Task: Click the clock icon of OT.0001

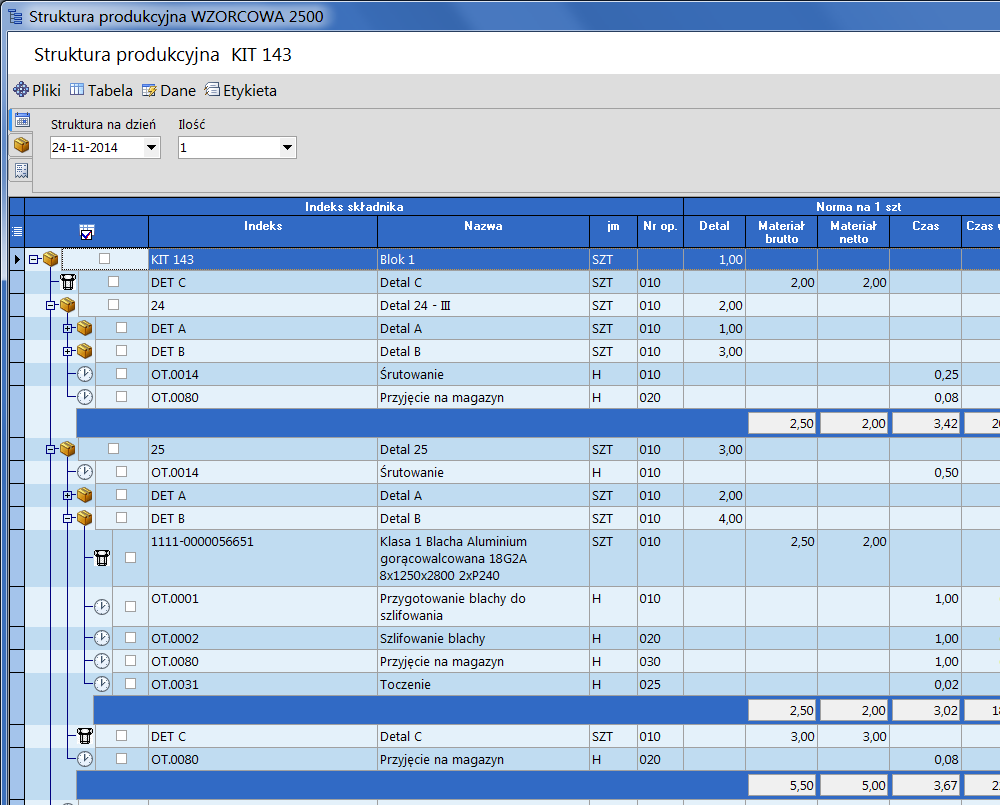Action: point(102,607)
